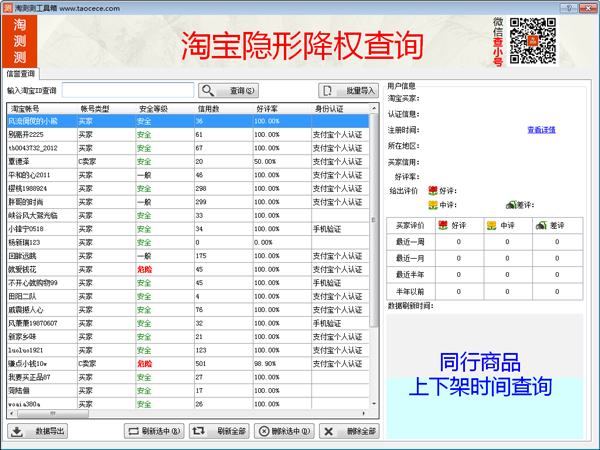Image resolution: width=600 pixels, height=450 pixels.
Task: Select the row ending in 0518
Action: point(188,229)
